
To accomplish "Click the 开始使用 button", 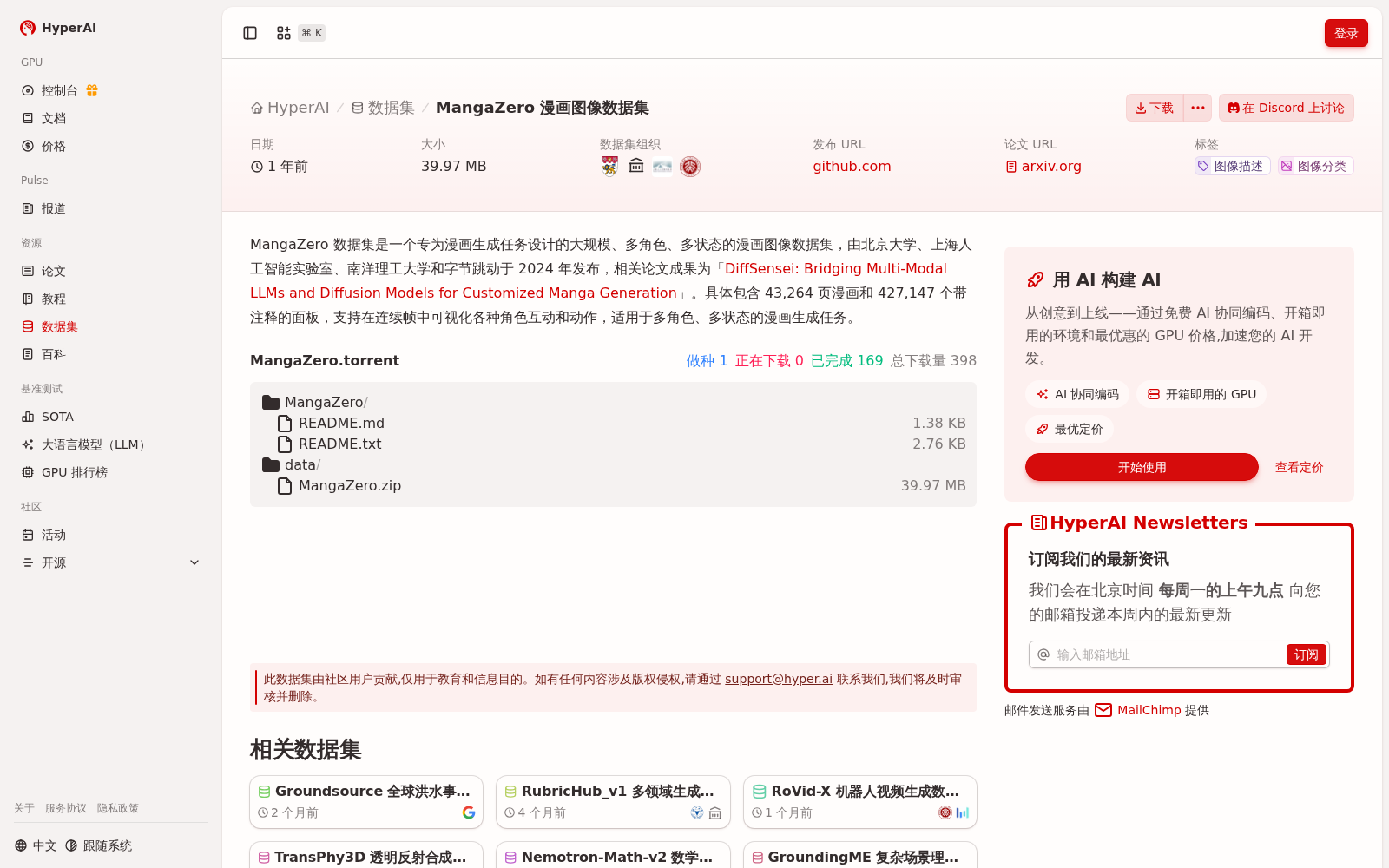I will pos(1142,467).
